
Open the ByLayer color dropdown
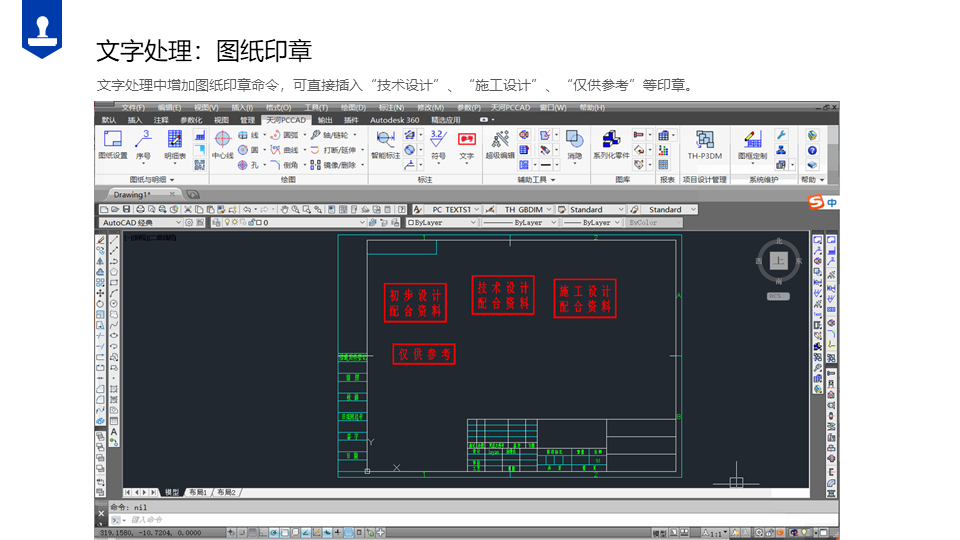click(442, 223)
